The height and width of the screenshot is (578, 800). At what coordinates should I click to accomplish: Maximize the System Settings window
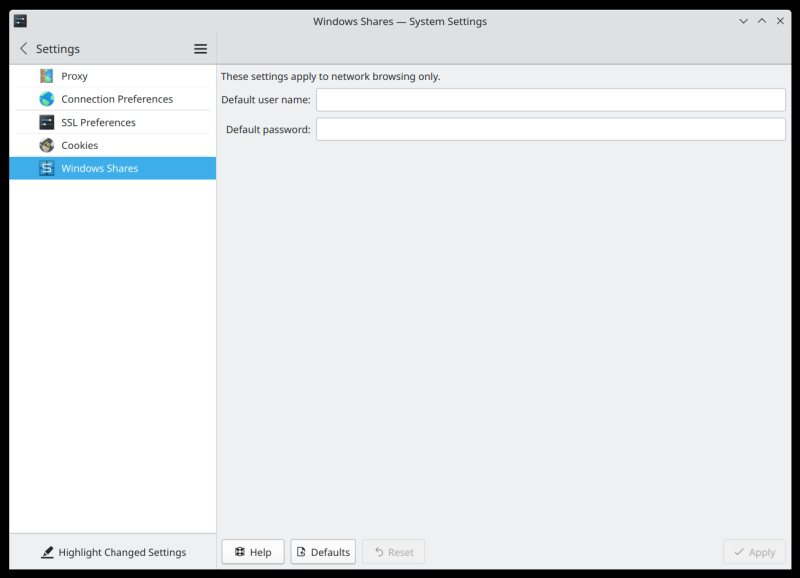pos(762,21)
